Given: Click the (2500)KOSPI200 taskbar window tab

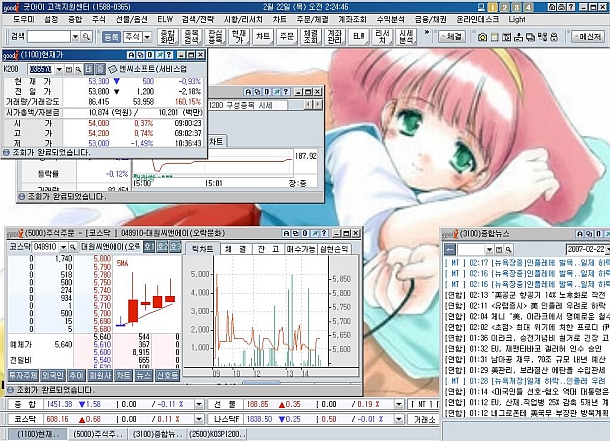Looking at the screenshot, I should [213, 435].
